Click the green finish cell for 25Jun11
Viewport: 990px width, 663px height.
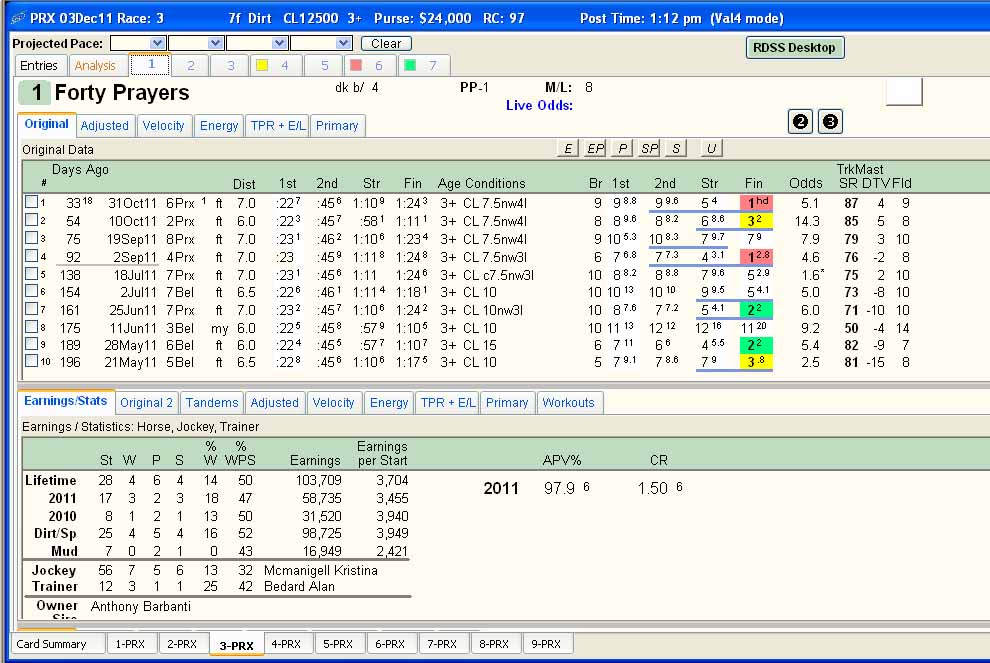(x=756, y=310)
